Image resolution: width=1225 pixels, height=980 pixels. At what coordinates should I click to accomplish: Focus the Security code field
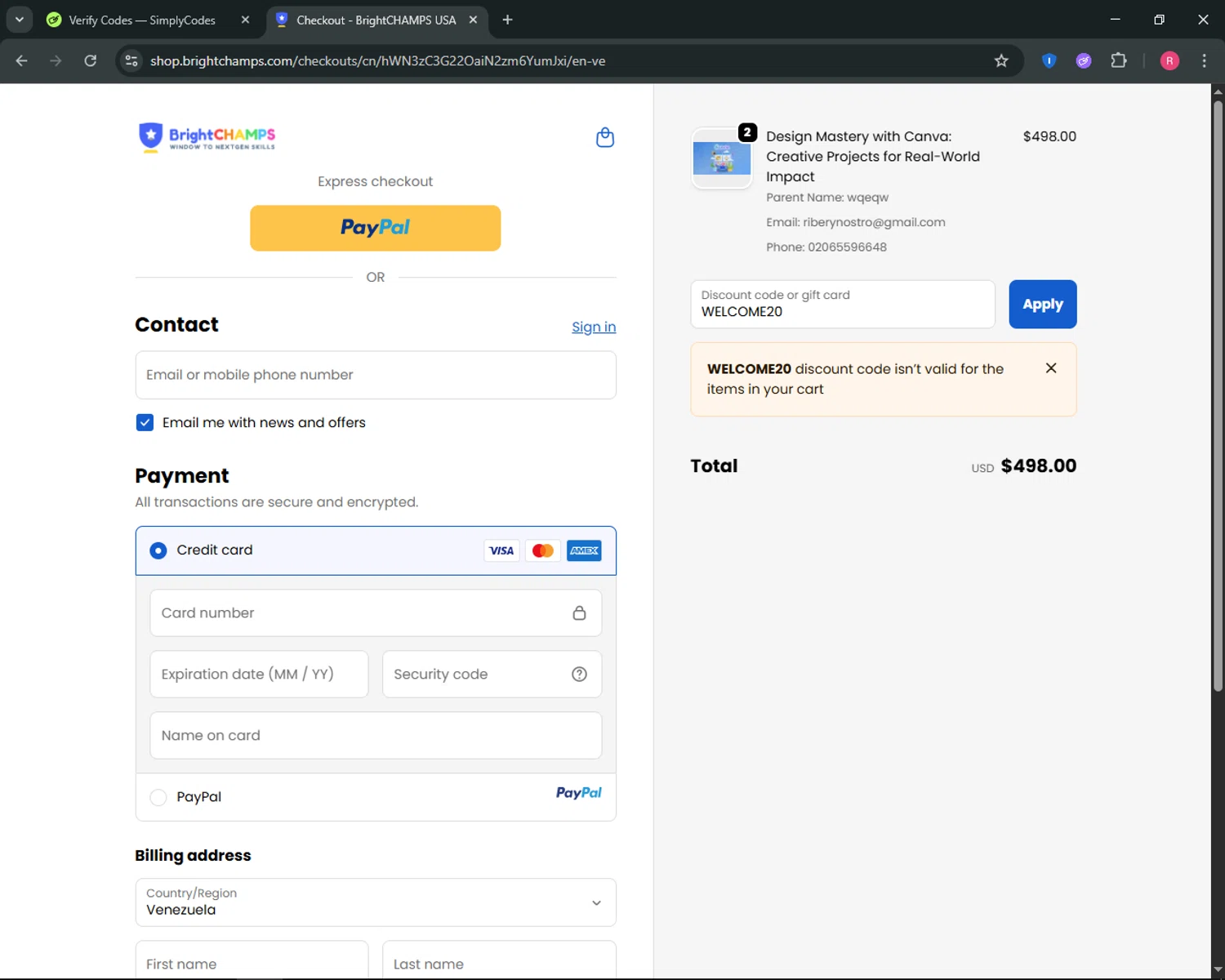tap(492, 674)
